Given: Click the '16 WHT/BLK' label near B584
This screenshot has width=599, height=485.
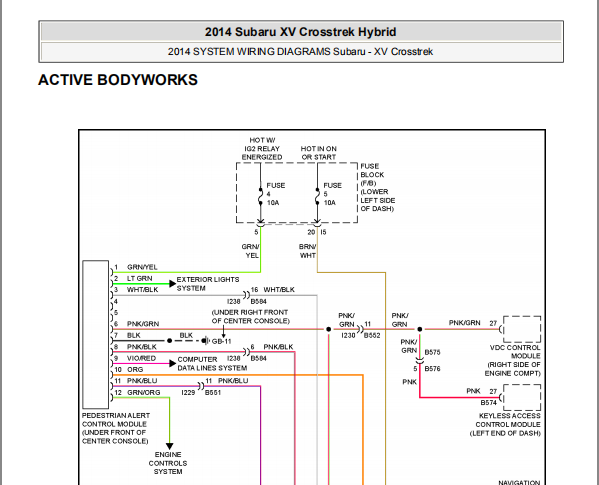Looking at the screenshot, I should click(273, 289).
